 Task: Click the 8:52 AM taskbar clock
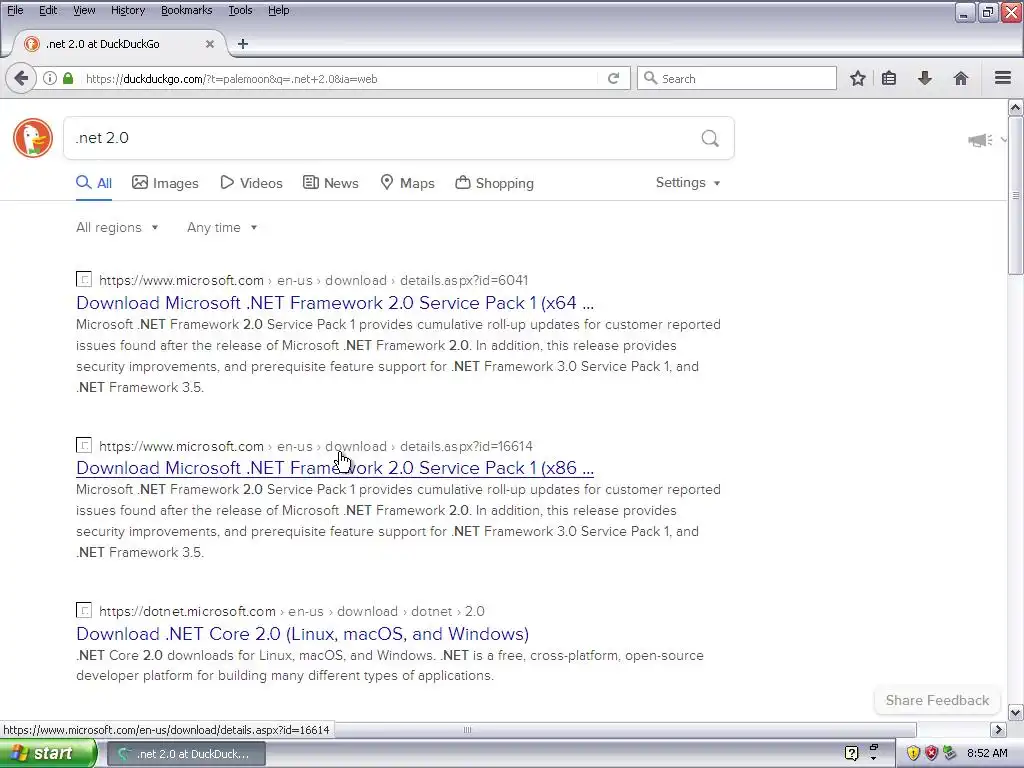[987, 753]
